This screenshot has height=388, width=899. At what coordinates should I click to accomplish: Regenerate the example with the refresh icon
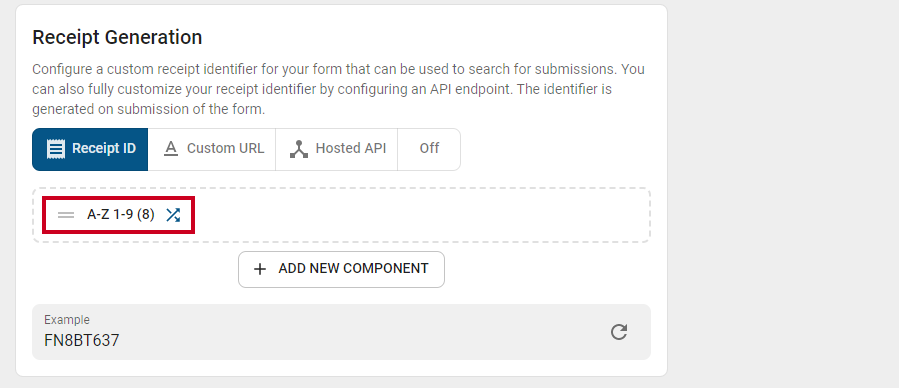coord(619,332)
